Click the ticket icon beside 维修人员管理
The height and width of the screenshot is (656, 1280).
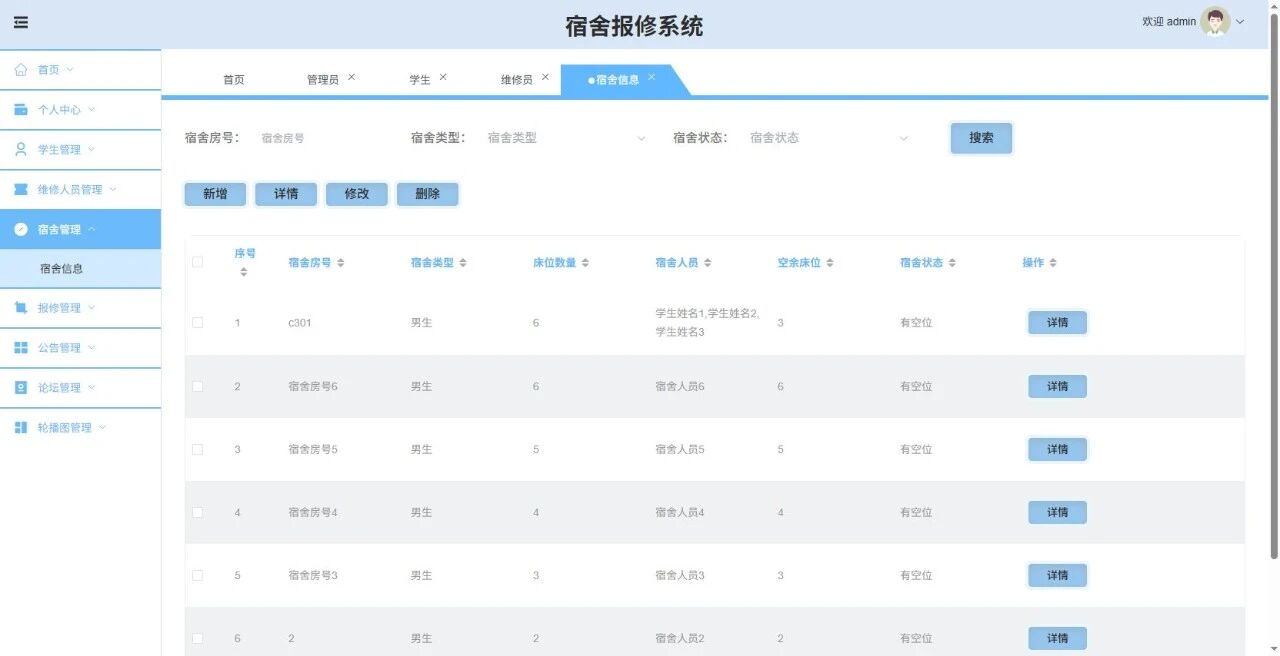[21, 189]
